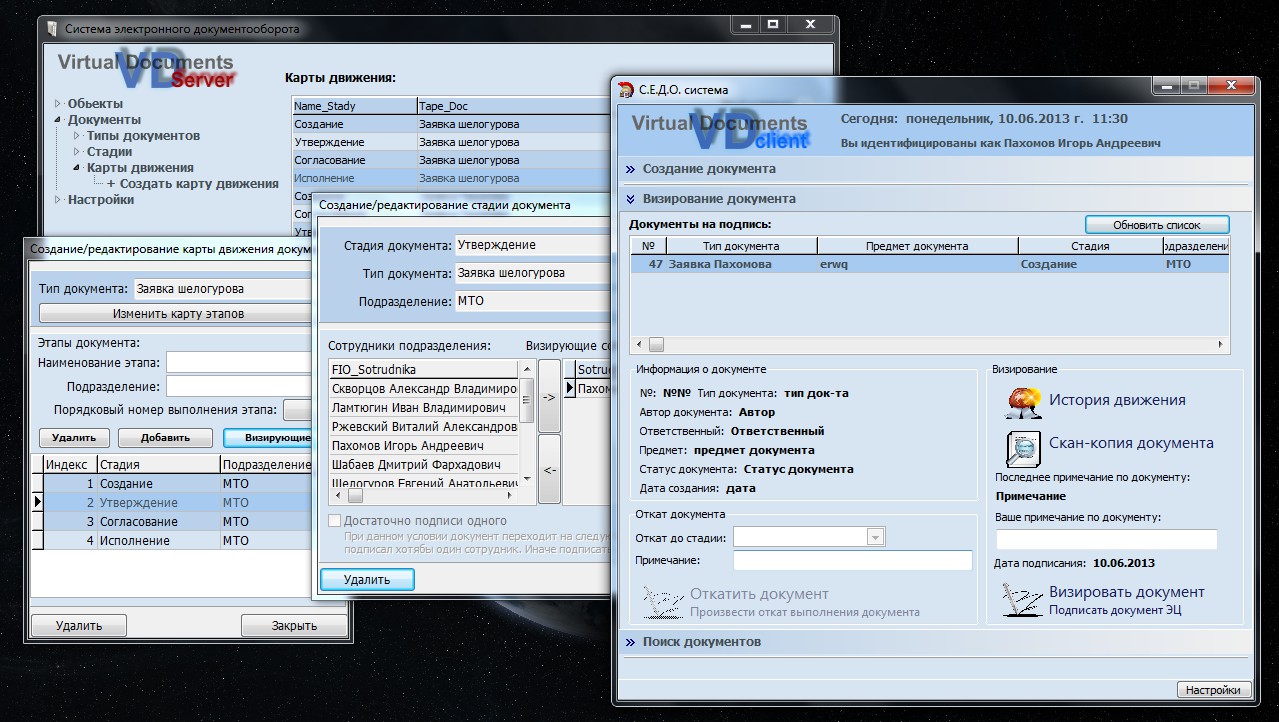Click the Закрыть button

(294, 626)
